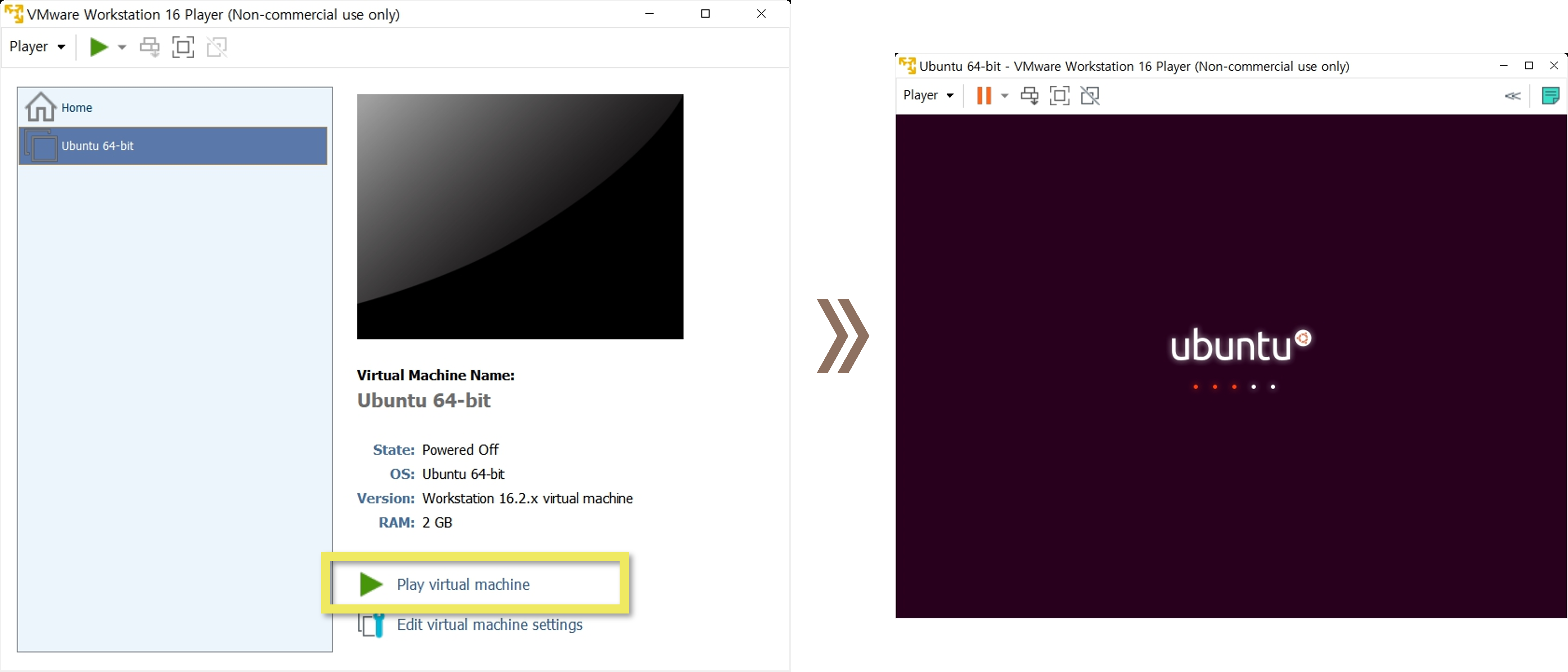Image resolution: width=1568 pixels, height=672 pixels.
Task: Maximize the Ubuntu 64-bit VMware window
Action: (1528, 65)
